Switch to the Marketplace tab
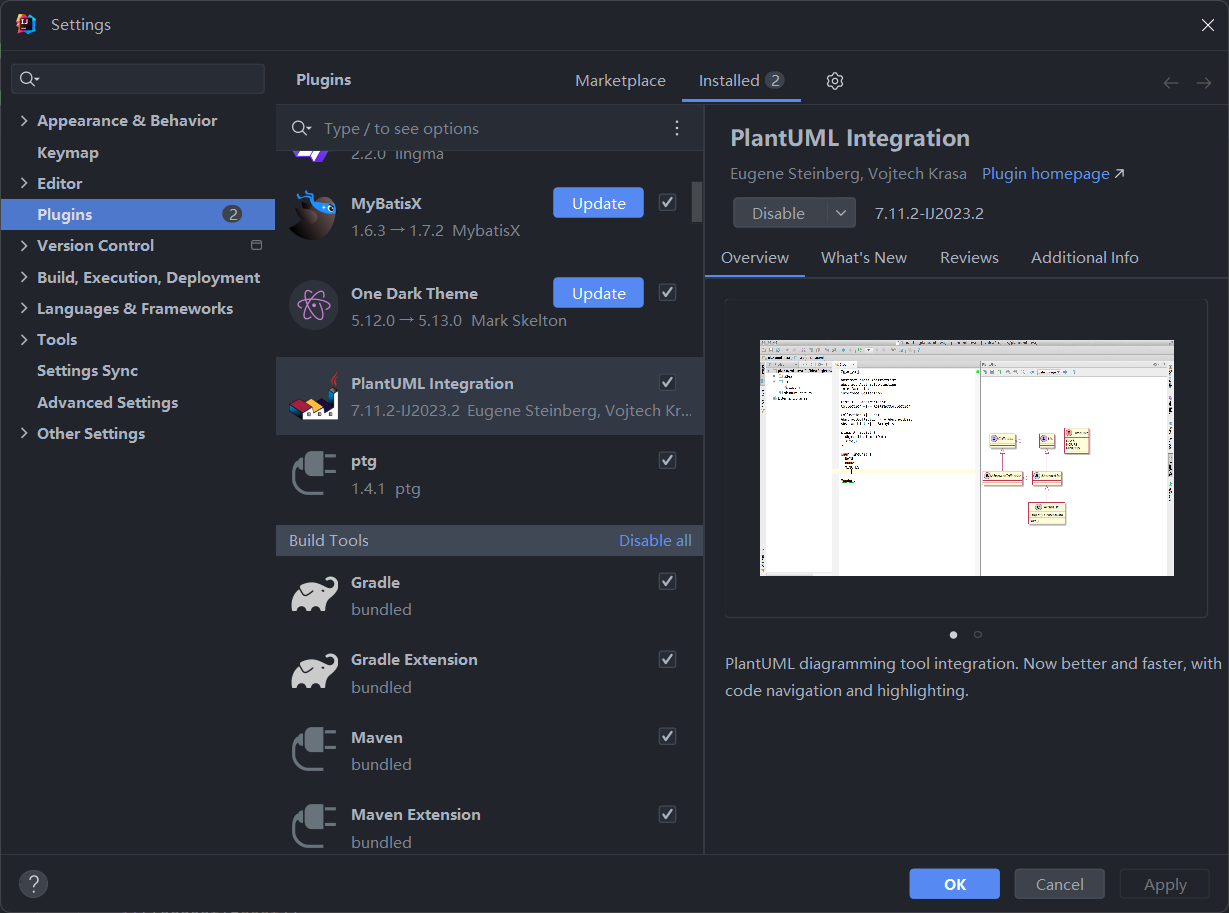Screen dimensions: 1229x913 pos(620,81)
